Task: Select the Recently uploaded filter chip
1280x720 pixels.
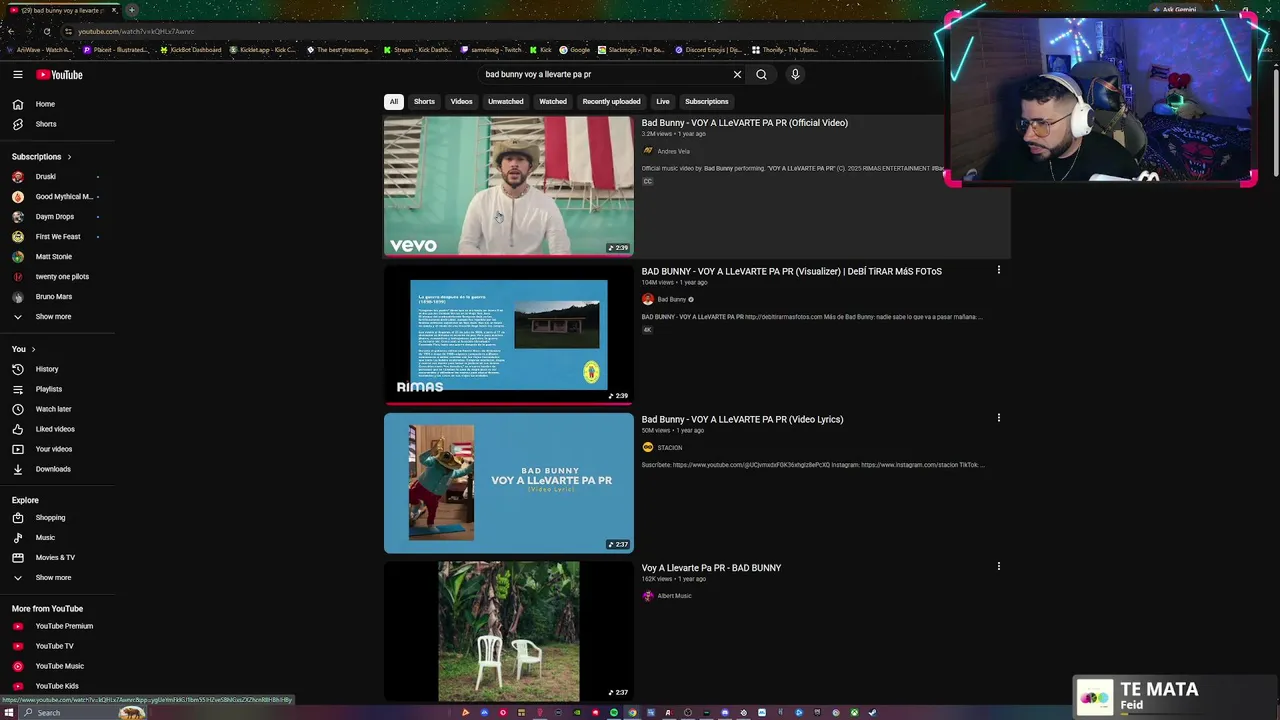Action: tap(611, 101)
